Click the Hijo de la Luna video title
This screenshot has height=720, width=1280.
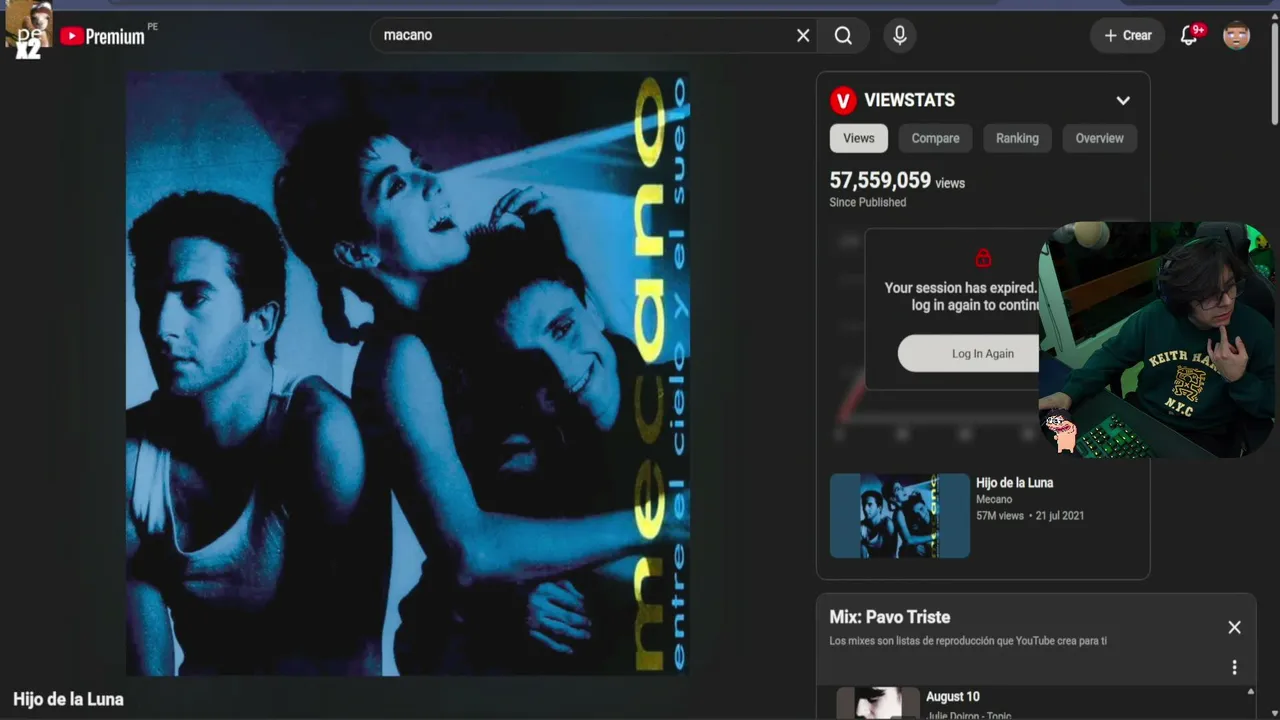click(x=68, y=700)
